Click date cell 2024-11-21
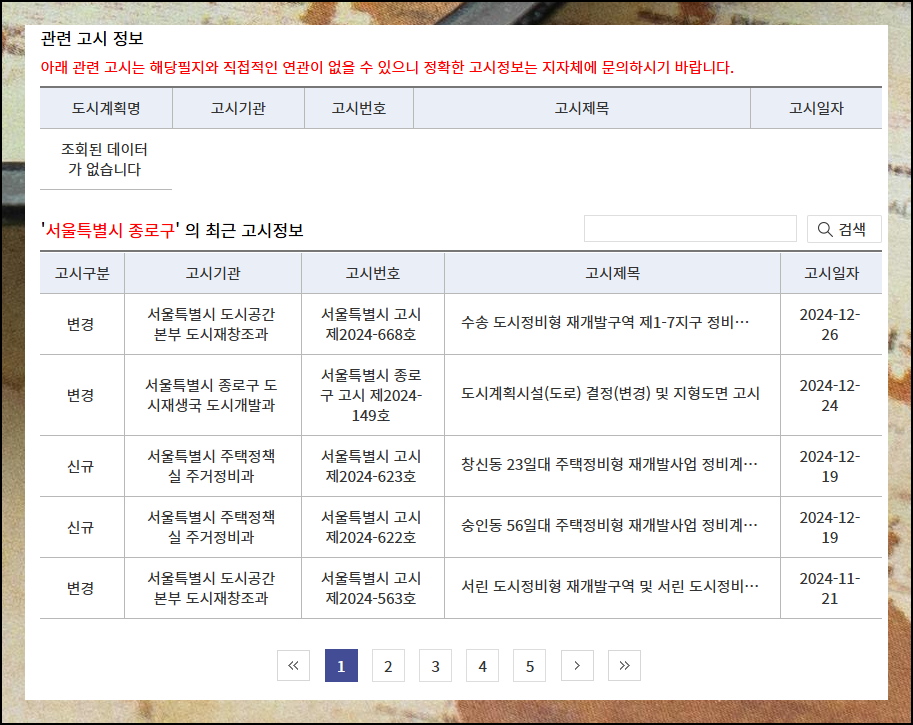The height and width of the screenshot is (725, 913). [x=830, y=588]
